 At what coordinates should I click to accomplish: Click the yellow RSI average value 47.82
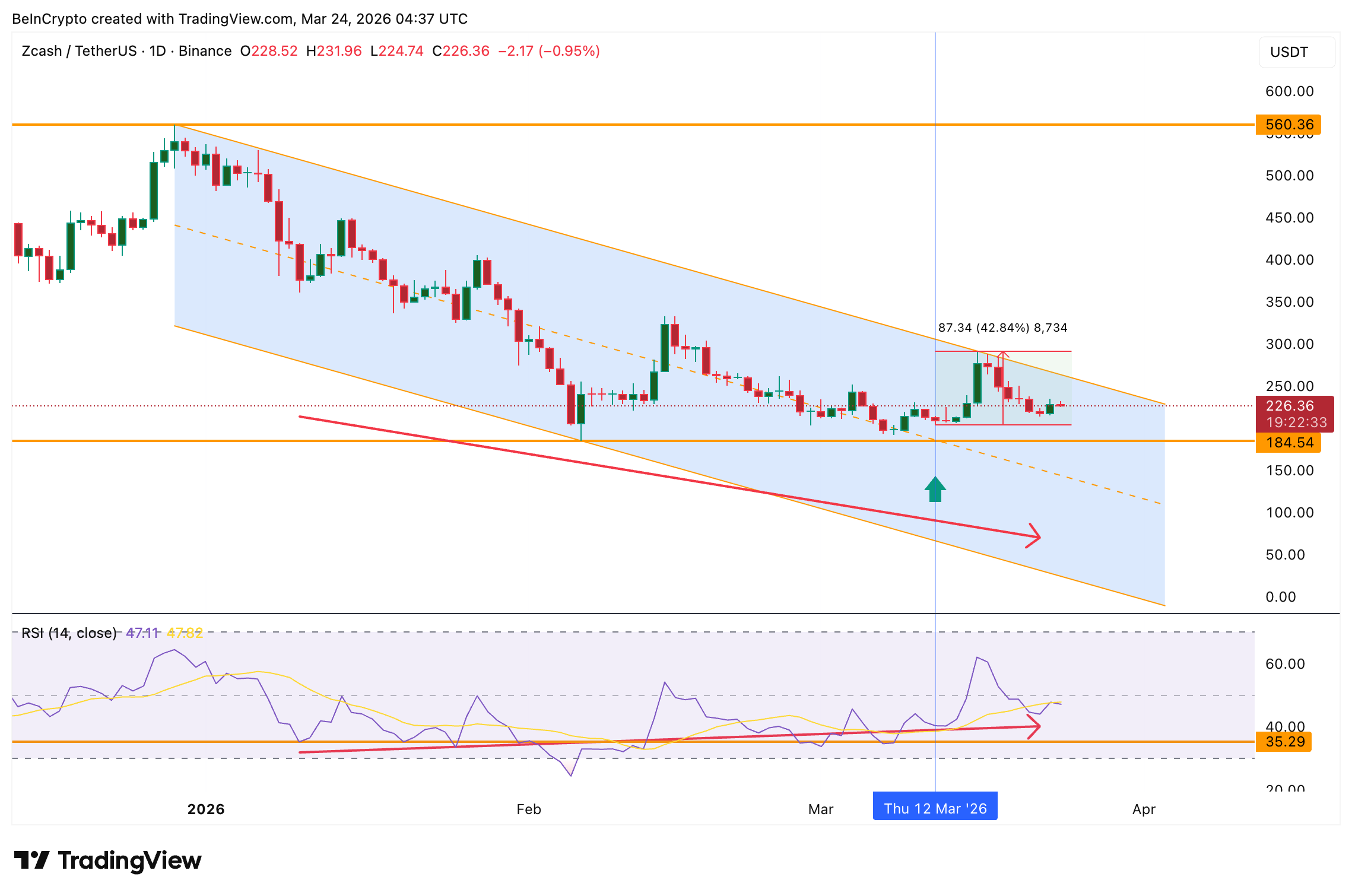(x=185, y=633)
